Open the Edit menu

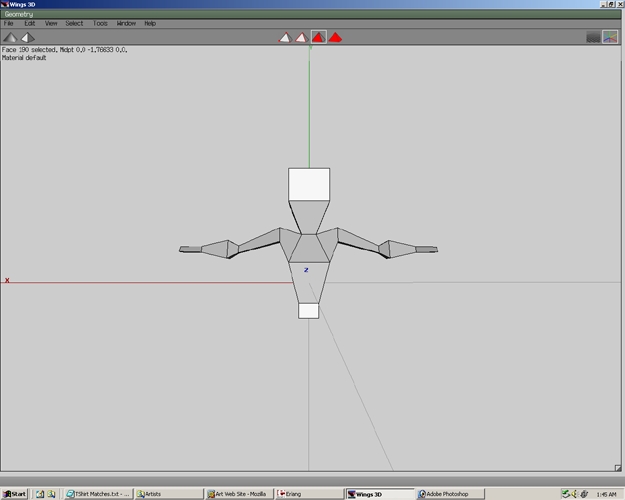pos(29,24)
